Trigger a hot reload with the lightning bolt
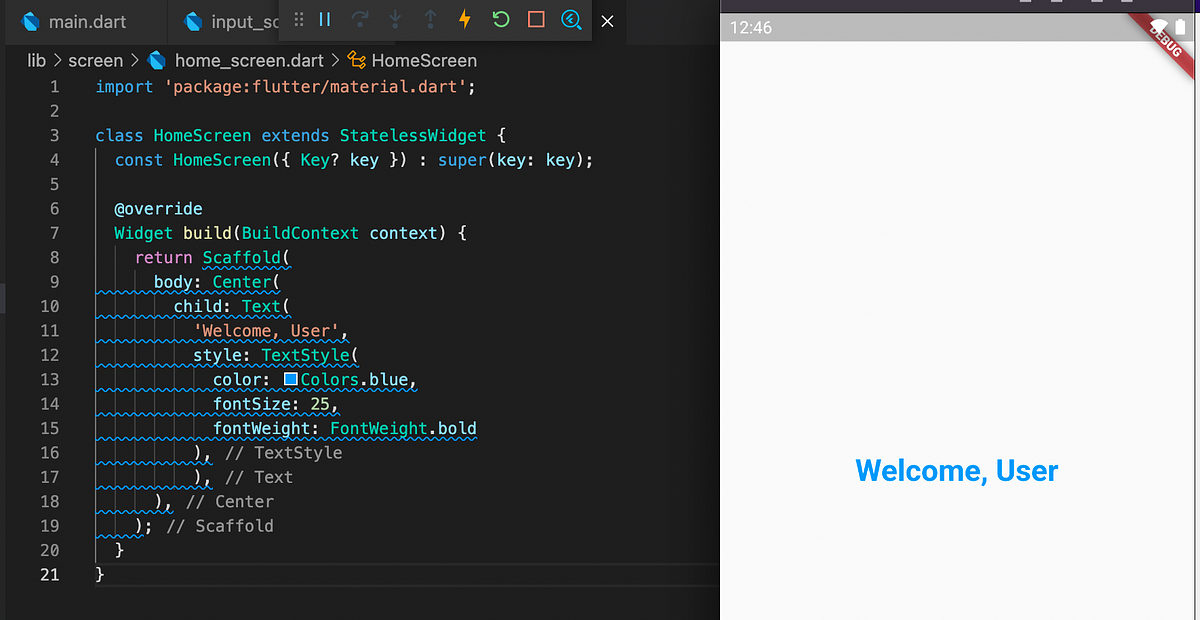The image size is (1200, 620). [465, 20]
